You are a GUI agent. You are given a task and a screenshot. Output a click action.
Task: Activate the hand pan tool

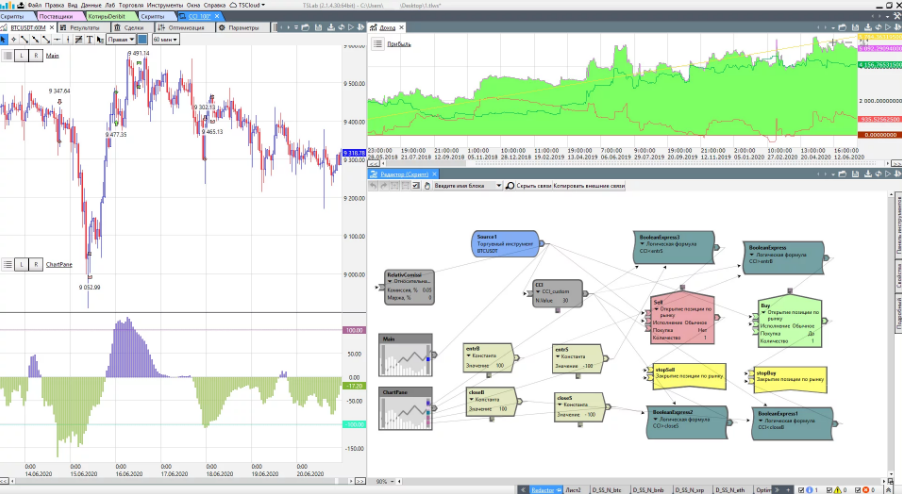pos(427,186)
